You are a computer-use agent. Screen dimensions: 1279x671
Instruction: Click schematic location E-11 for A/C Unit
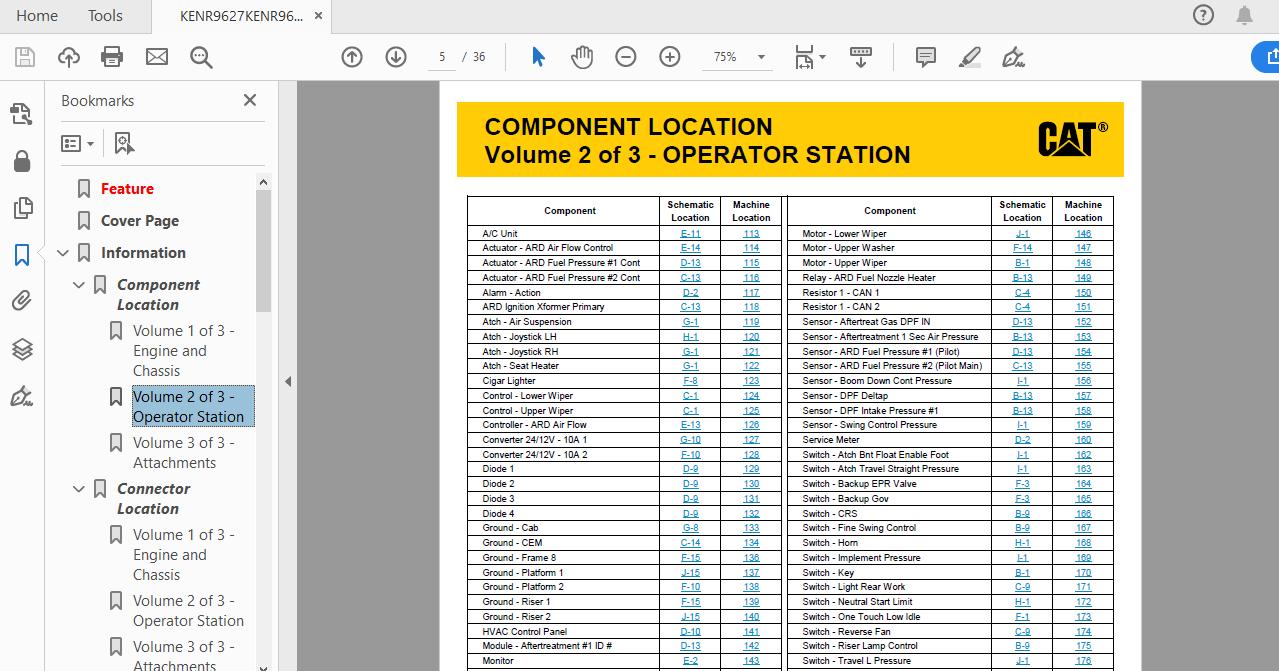point(690,234)
